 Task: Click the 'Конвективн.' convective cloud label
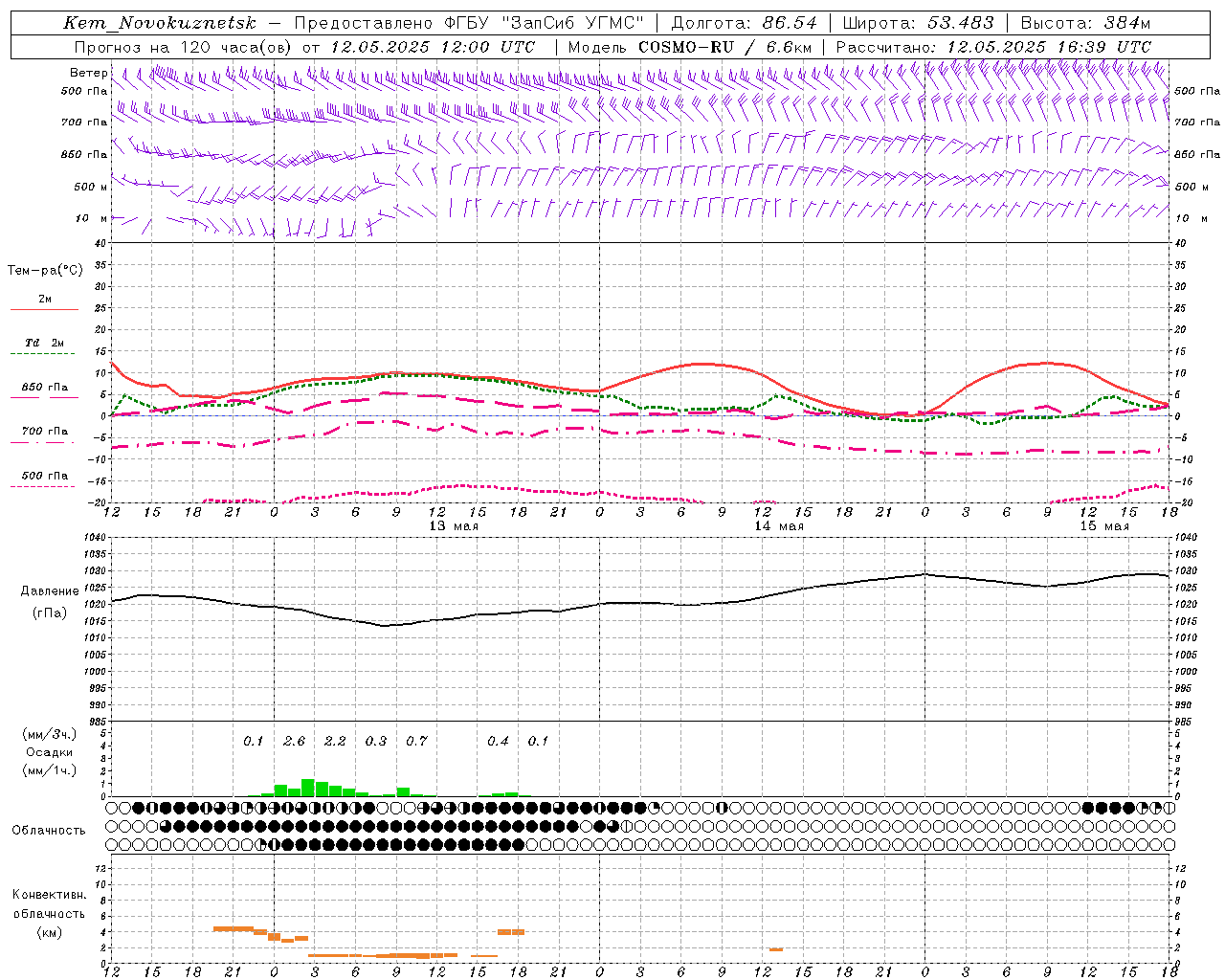[49, 895]
